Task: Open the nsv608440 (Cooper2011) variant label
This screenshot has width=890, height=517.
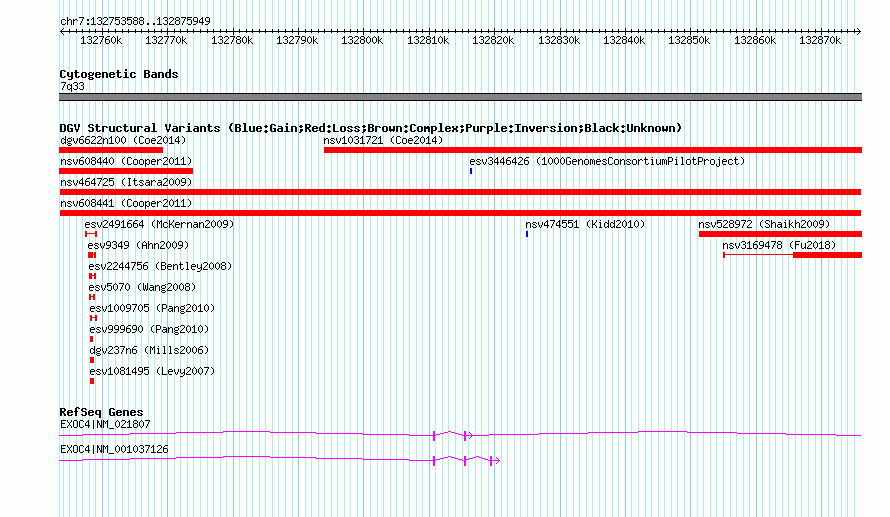Action: click(126, 161)
